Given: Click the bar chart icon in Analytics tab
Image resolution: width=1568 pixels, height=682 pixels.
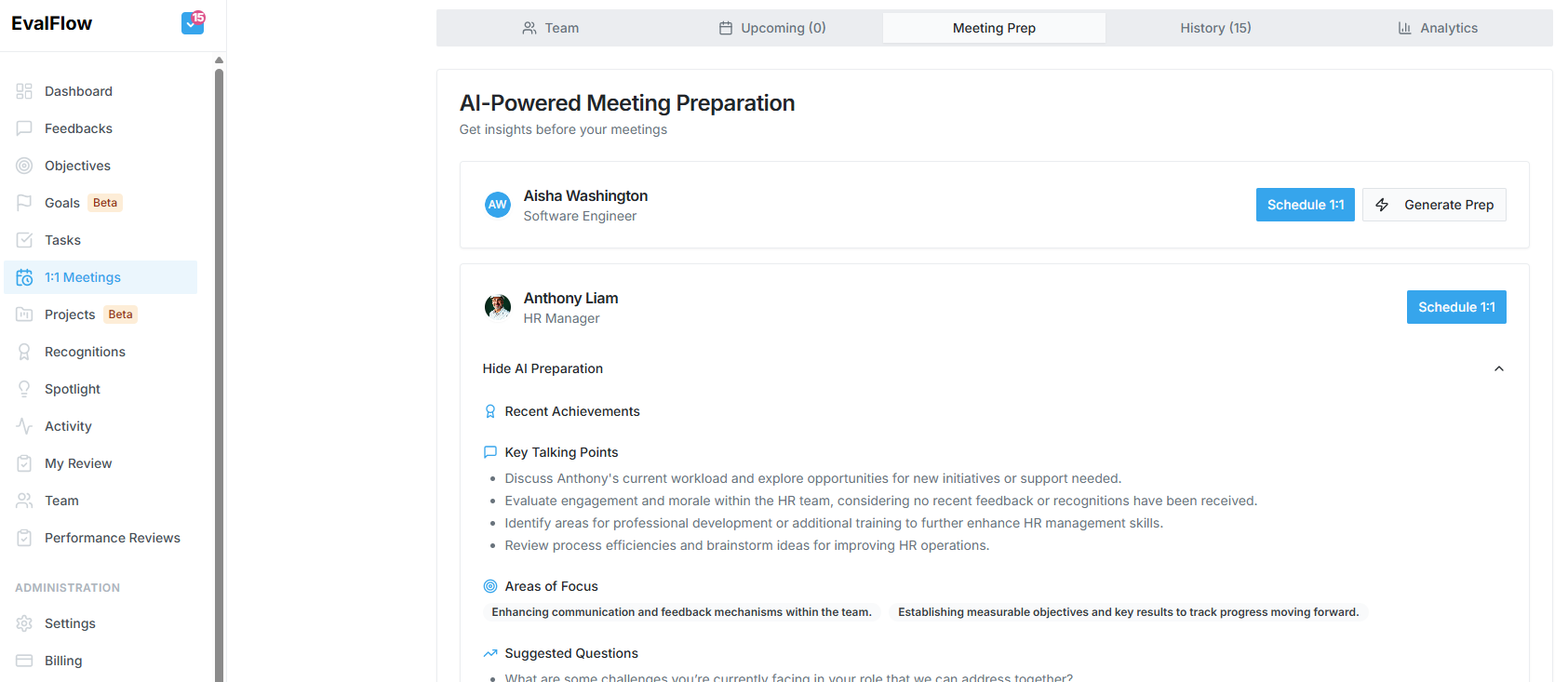Looking at the screenshot, I should point(1405,28).
